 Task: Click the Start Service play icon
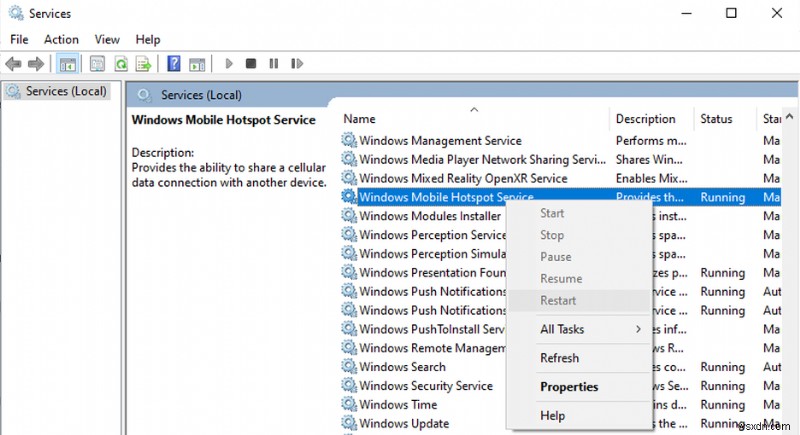point(229,64)
